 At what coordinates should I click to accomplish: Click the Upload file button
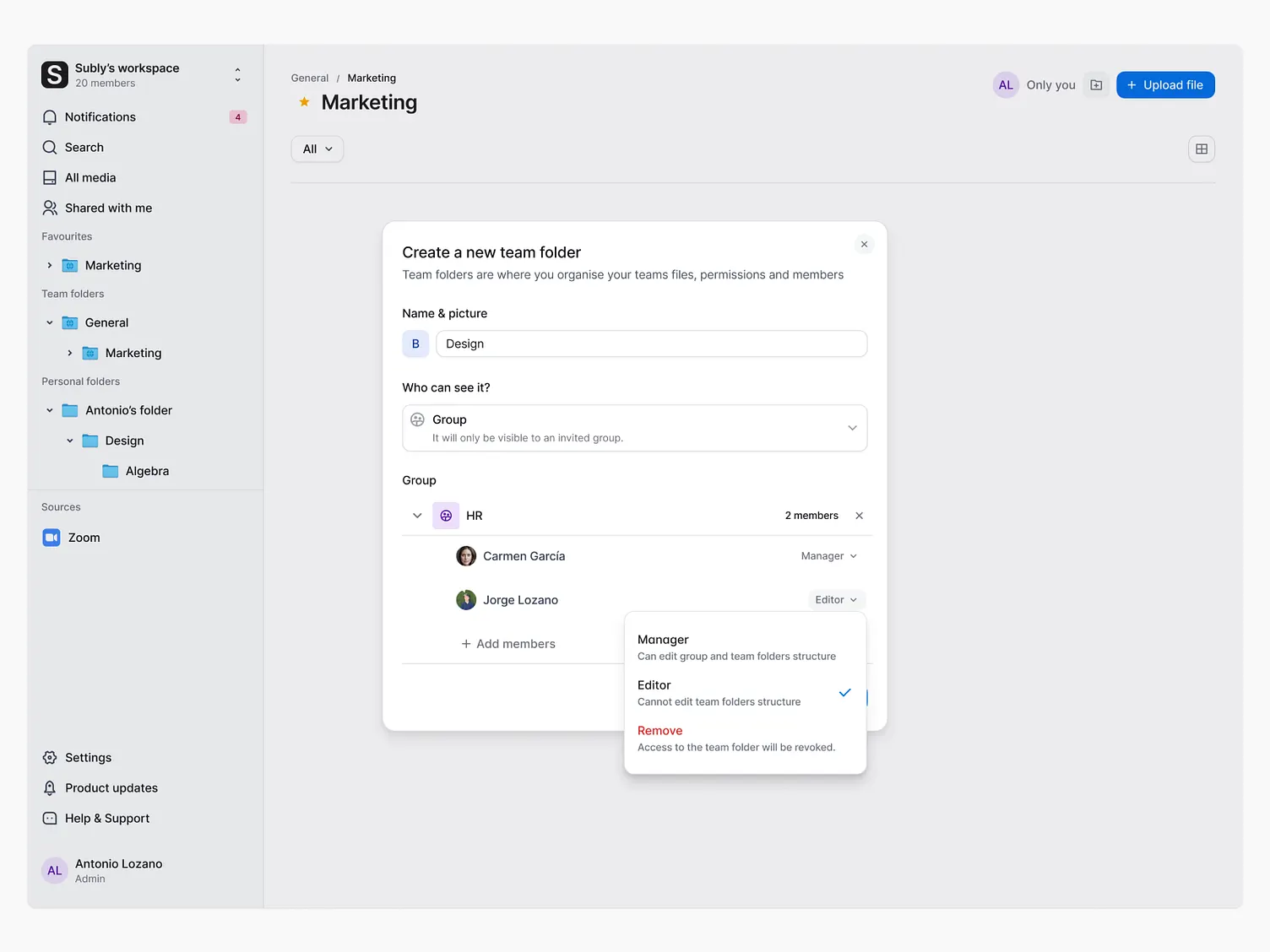tap(1165, 84)
